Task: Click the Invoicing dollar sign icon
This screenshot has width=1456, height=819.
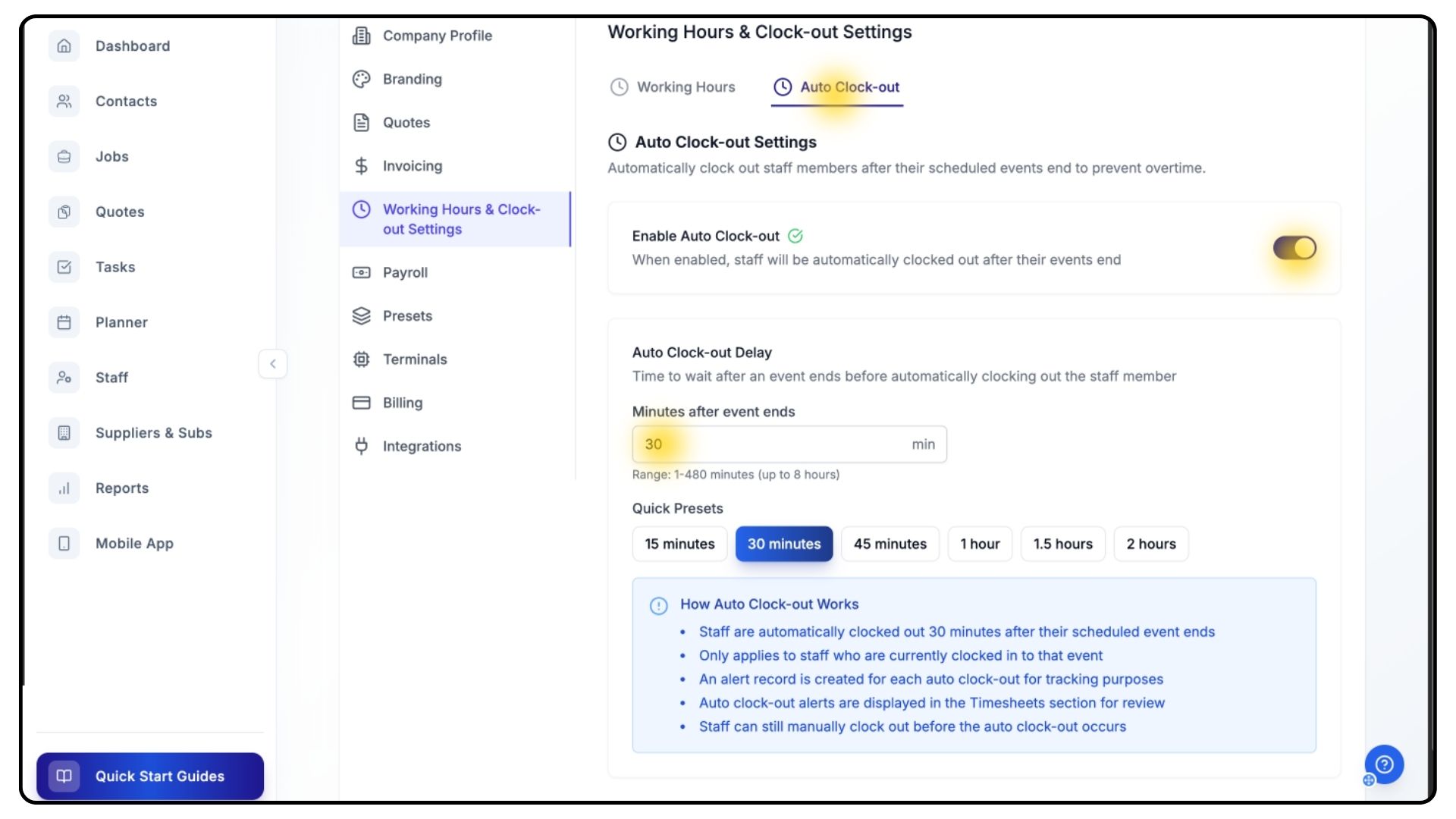Action: pos(362,166)
